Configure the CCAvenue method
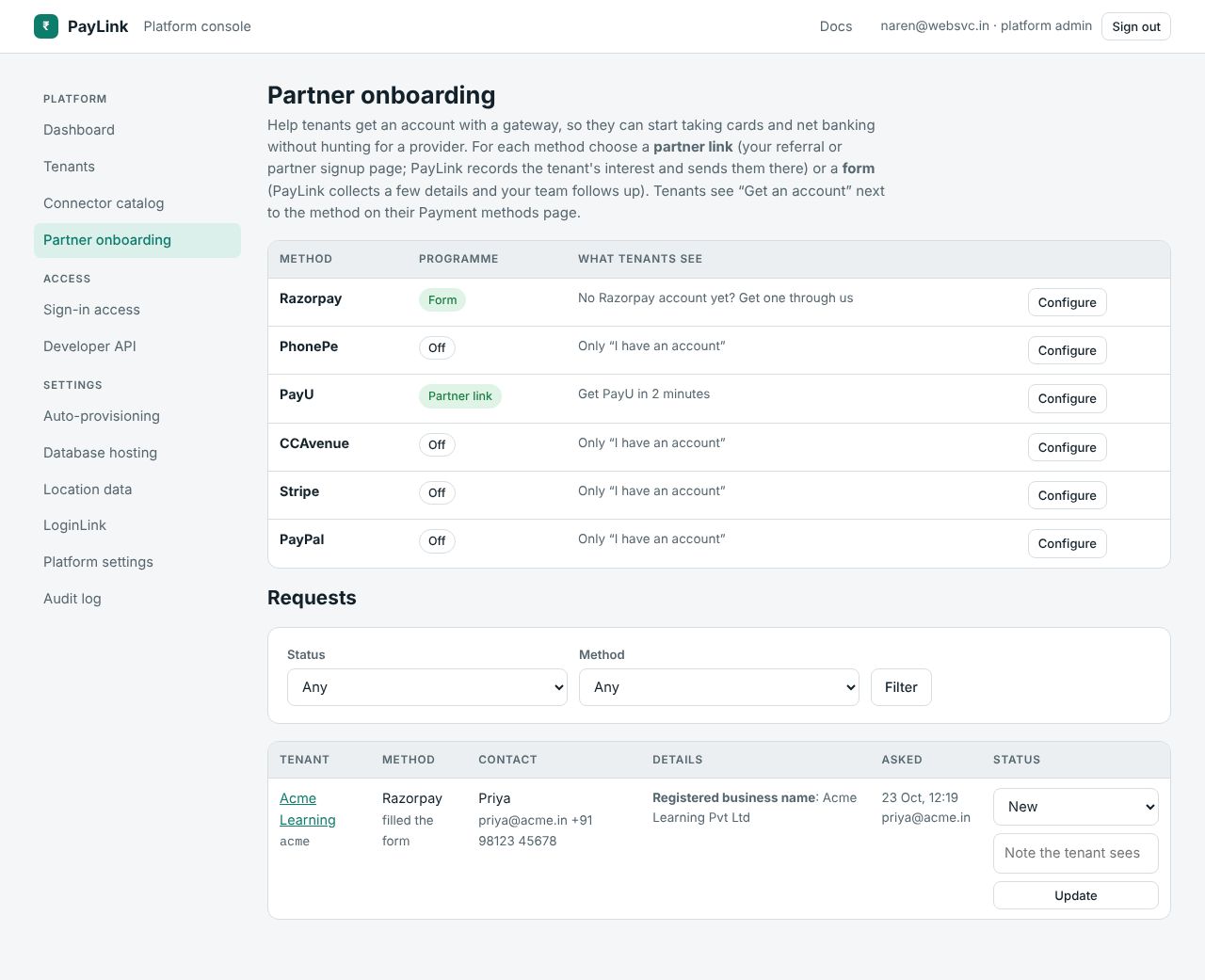1205x980 pixels. click(1067, 447)
